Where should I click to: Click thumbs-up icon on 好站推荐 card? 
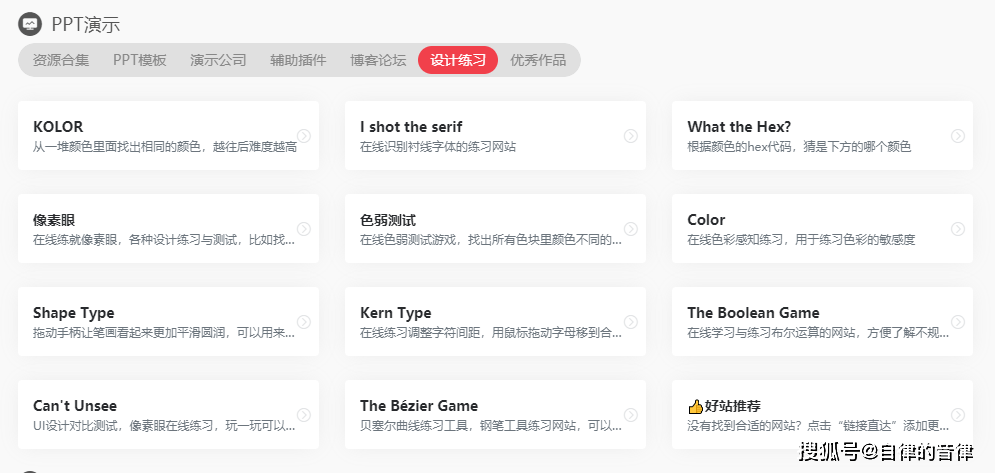tap(696, 406)
